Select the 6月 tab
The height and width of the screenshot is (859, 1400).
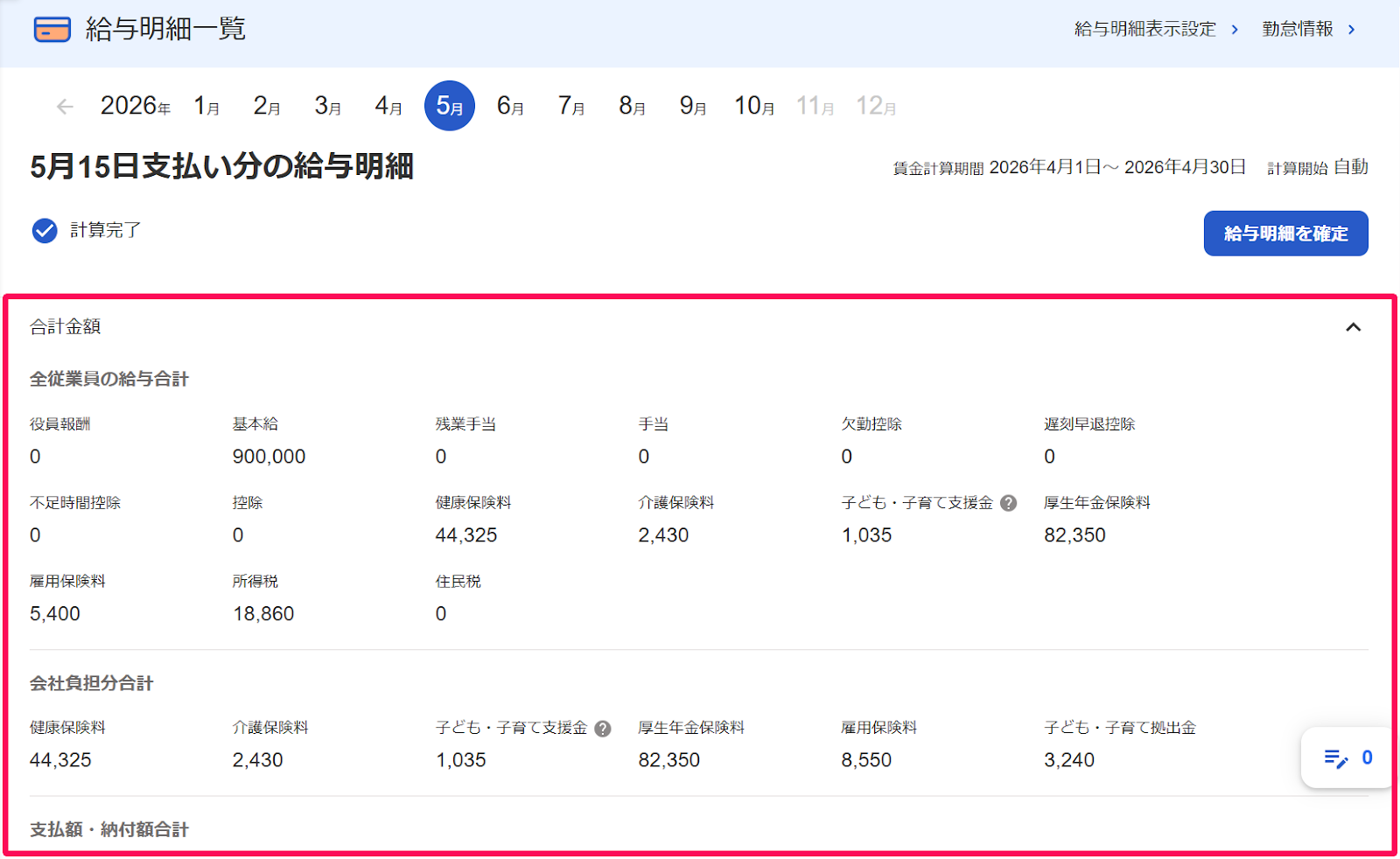(x=510, y=107)
